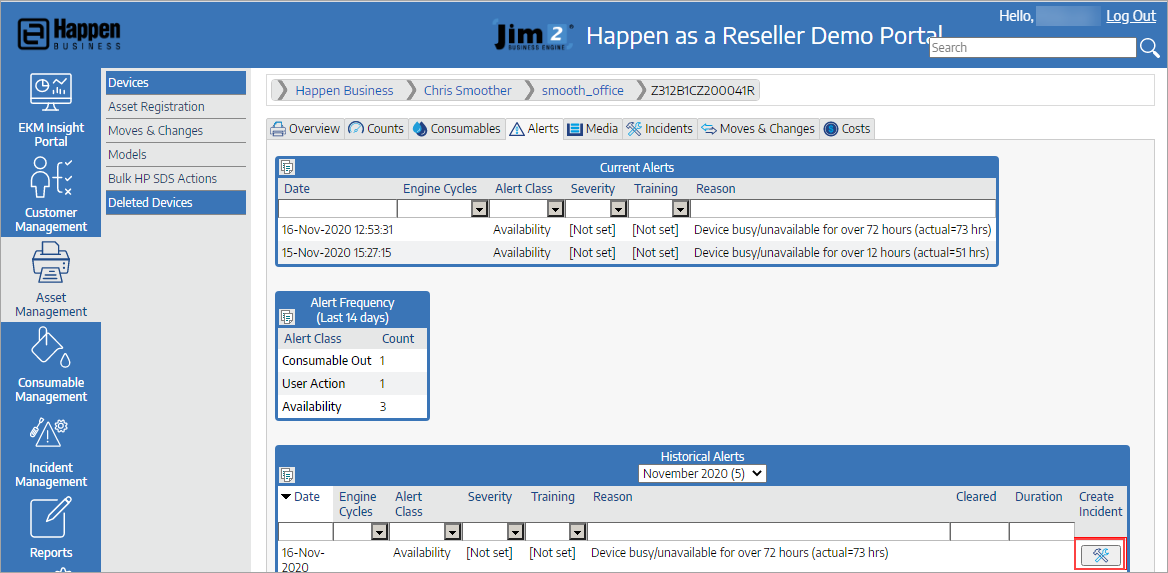
Task: Click the Search input field
Action: coord(1033,48)
